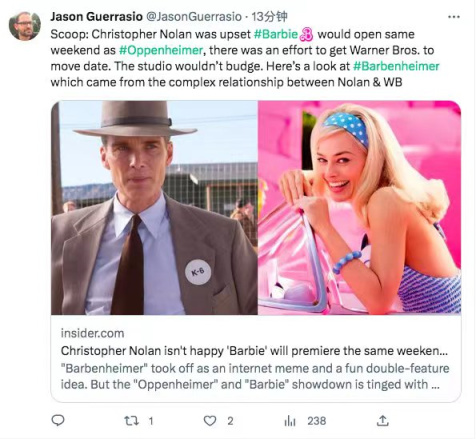This screenshot has height=439, width=476.
Task: Click the view count 238
Action: click(316, 421)
